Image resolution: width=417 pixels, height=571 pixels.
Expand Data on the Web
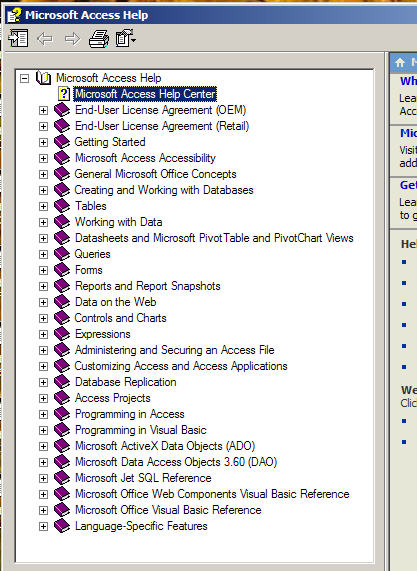pyautogui.click(x=43, y=303)
